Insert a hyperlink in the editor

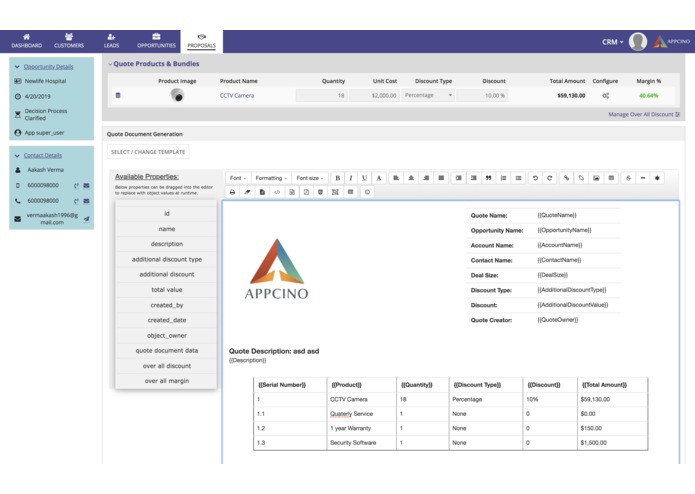pos(566,178)
